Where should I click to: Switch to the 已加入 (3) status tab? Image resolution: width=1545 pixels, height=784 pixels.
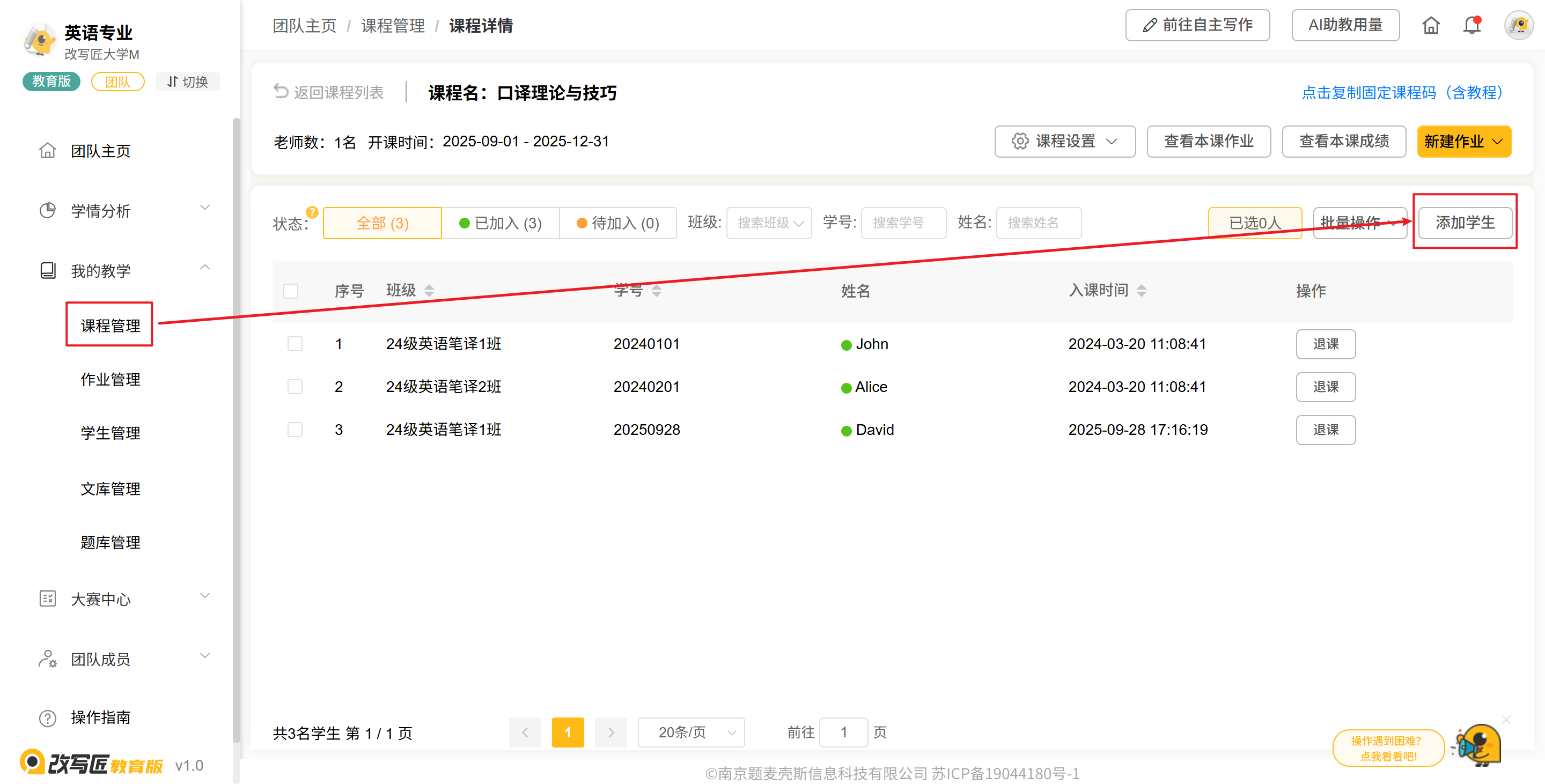click(x=500, y=223)
